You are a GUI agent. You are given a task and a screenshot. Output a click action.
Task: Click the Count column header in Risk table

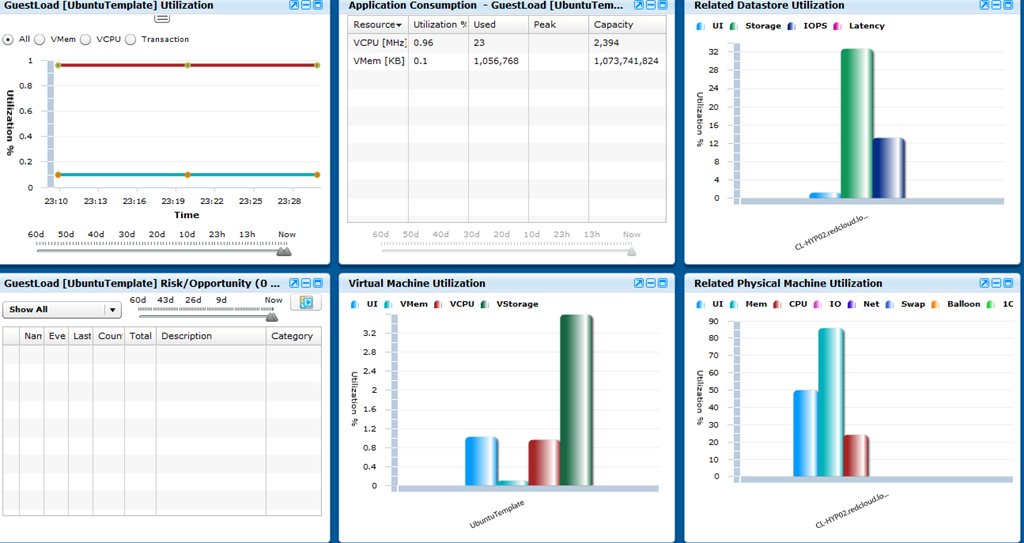pyautogui.click(x=109, y=336)
